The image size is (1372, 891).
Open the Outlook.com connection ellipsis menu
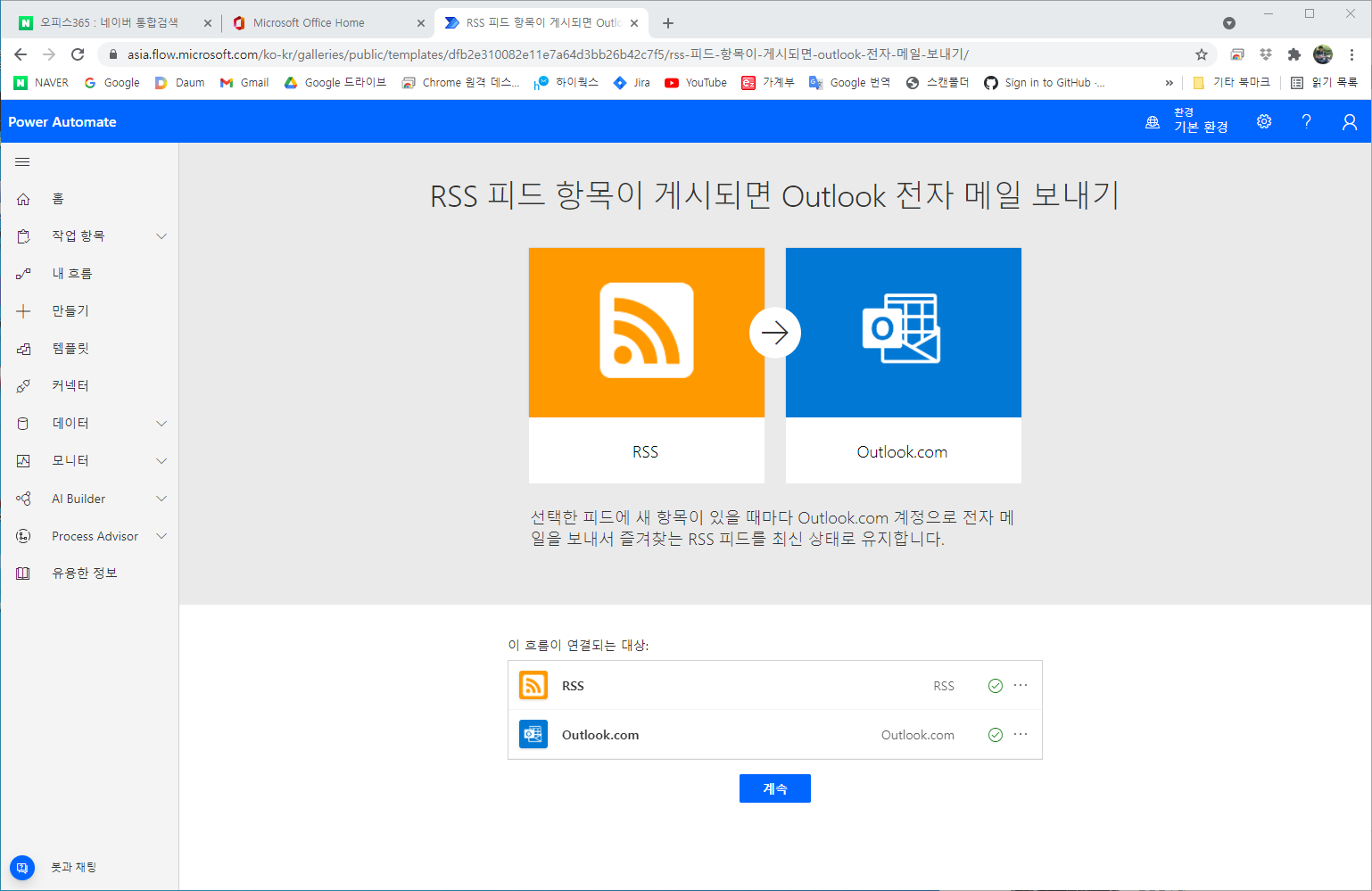click(x=1021, y=734)
